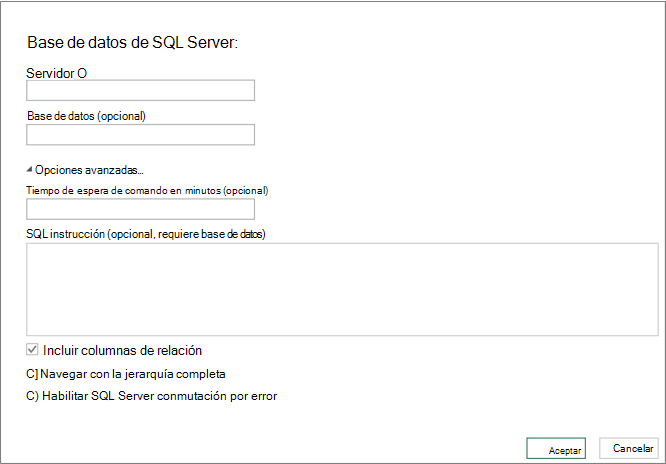Click the "Base de datos de SQL Server" heading
Viewport: 666px width, 464px height.
pos(132,42)
